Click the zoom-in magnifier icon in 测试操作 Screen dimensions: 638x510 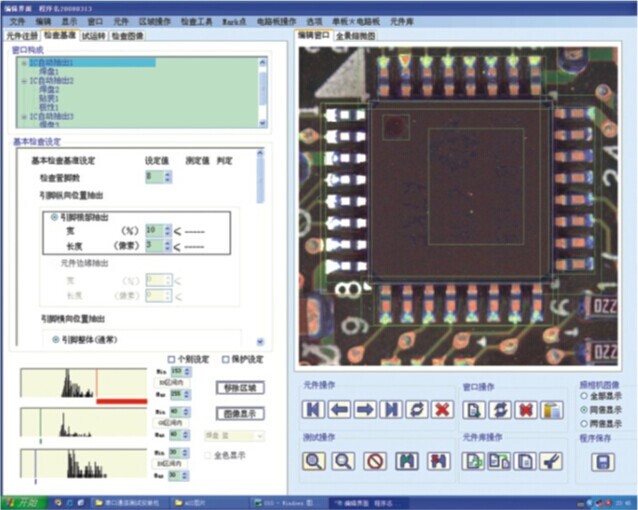[x=315, y=461]
